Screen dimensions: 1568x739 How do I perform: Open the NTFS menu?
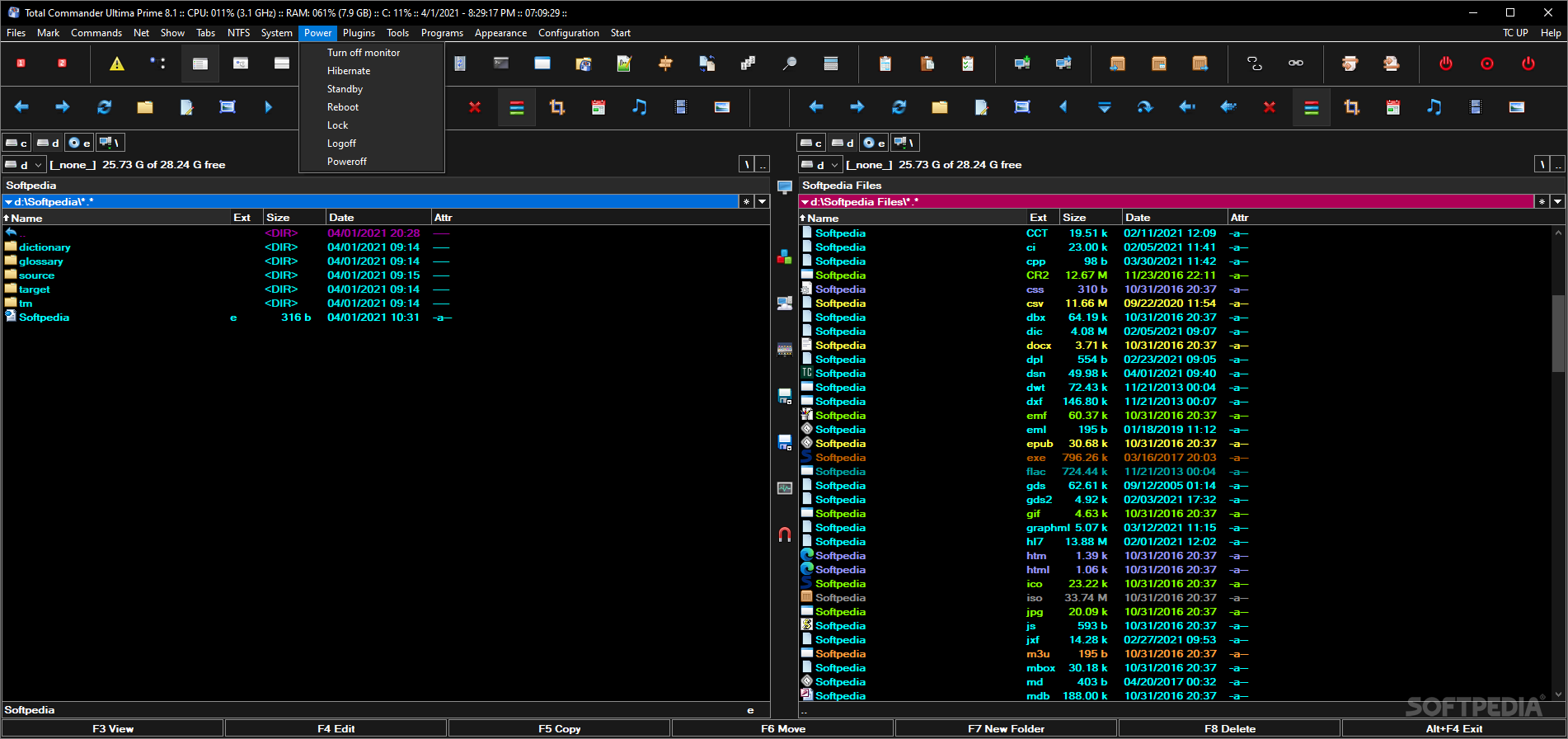pyautogui.click(x=238, y=33)
